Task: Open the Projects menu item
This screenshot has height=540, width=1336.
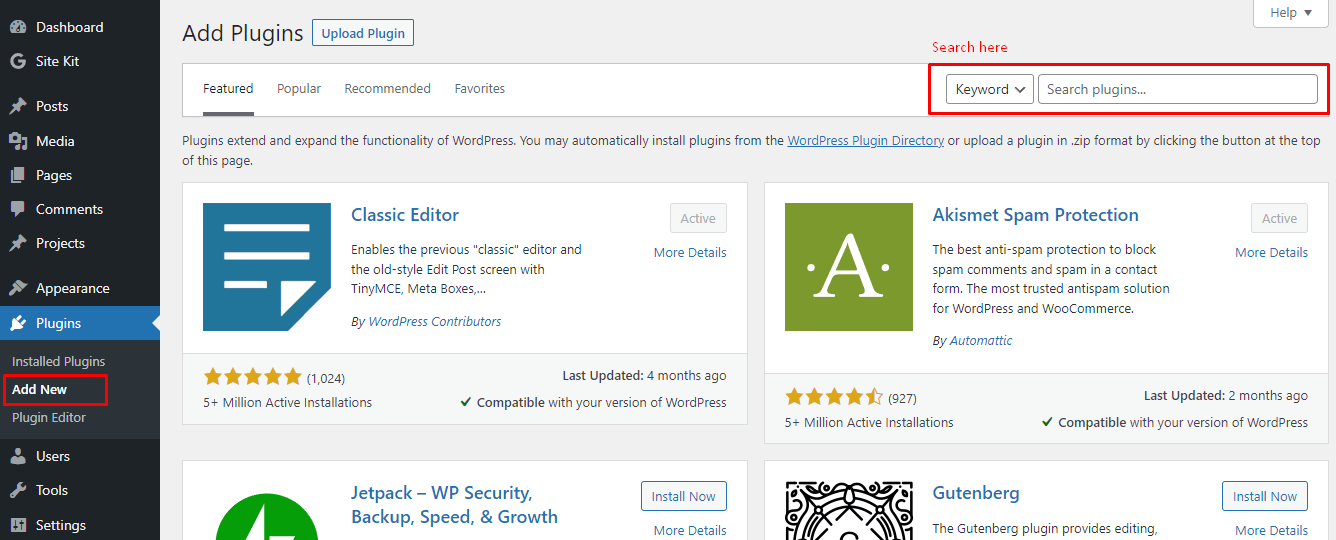Action: click(x=80, y=243)
